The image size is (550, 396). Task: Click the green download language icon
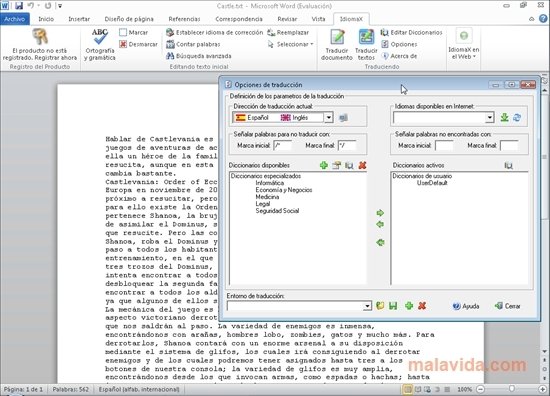click(x=504, y=118)
